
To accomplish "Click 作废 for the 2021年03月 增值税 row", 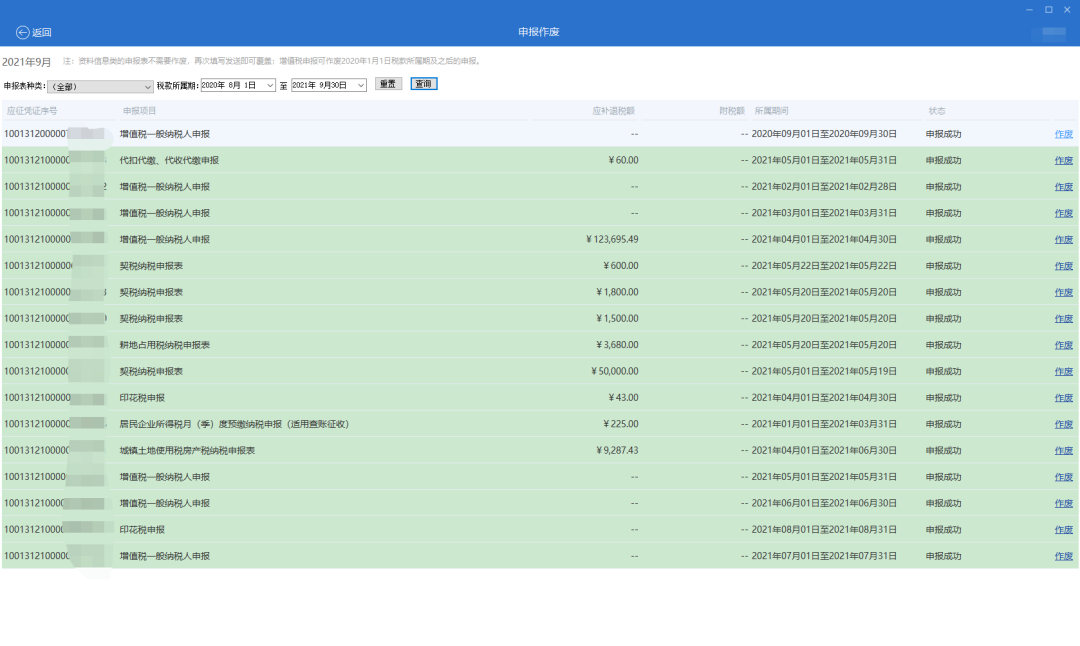I will coord(1063,213).
